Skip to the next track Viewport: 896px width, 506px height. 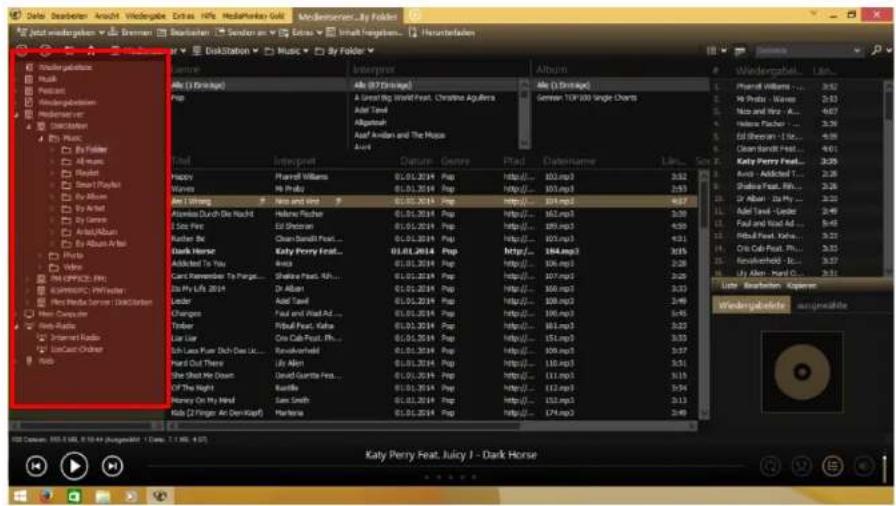pos(112,466)
